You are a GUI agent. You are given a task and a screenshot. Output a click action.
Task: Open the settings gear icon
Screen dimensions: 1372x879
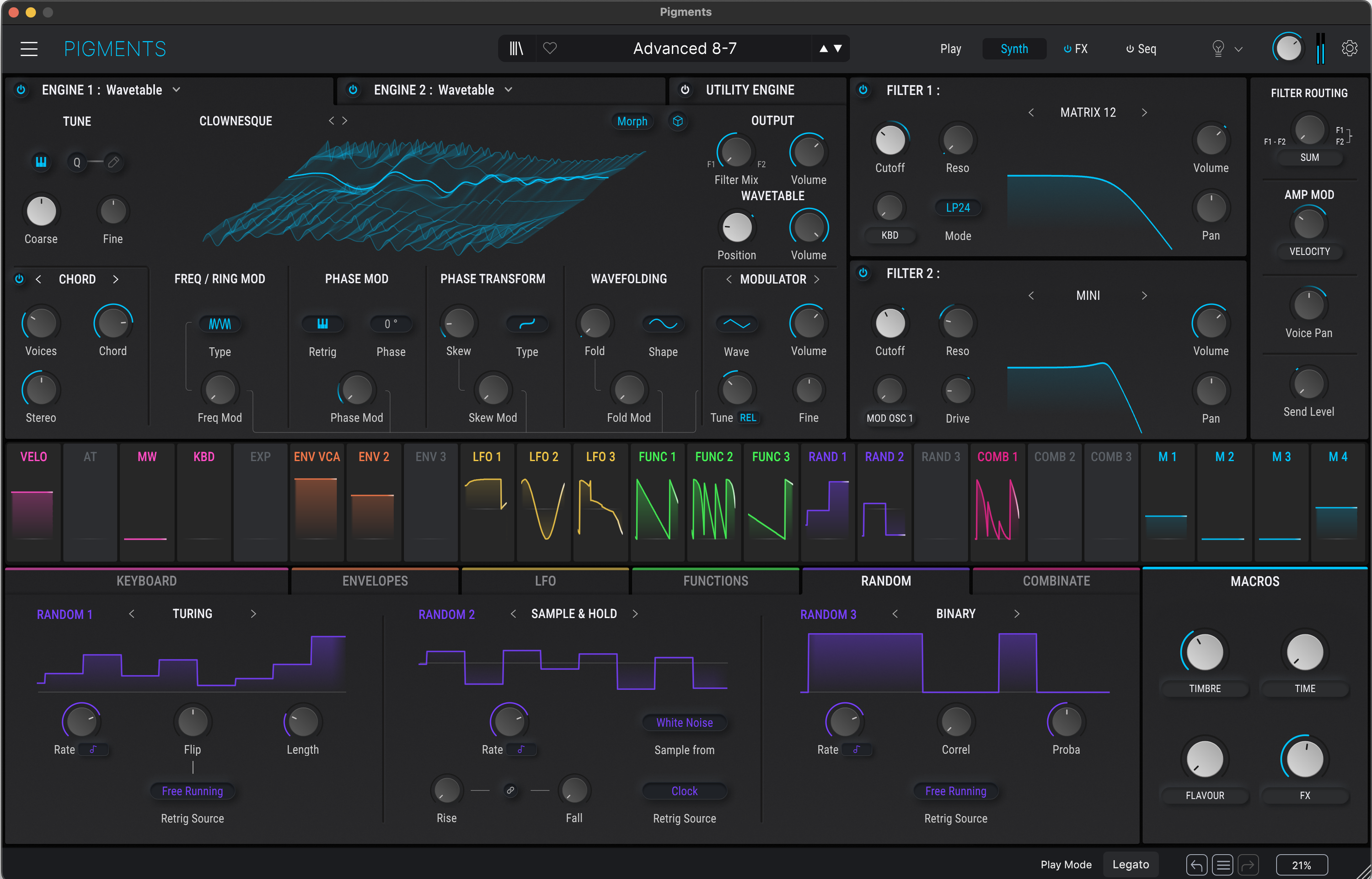point(1350,48)
